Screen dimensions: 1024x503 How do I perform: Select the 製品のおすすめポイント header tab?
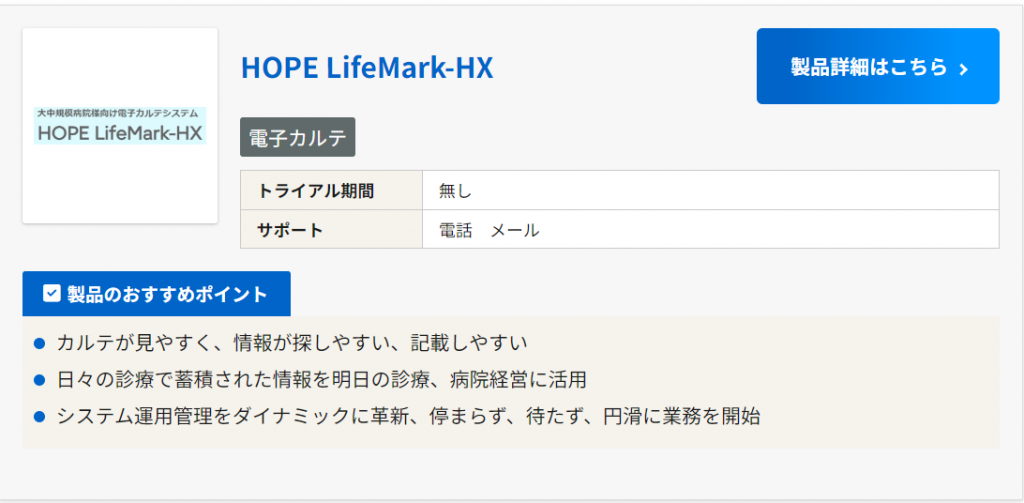156,294
